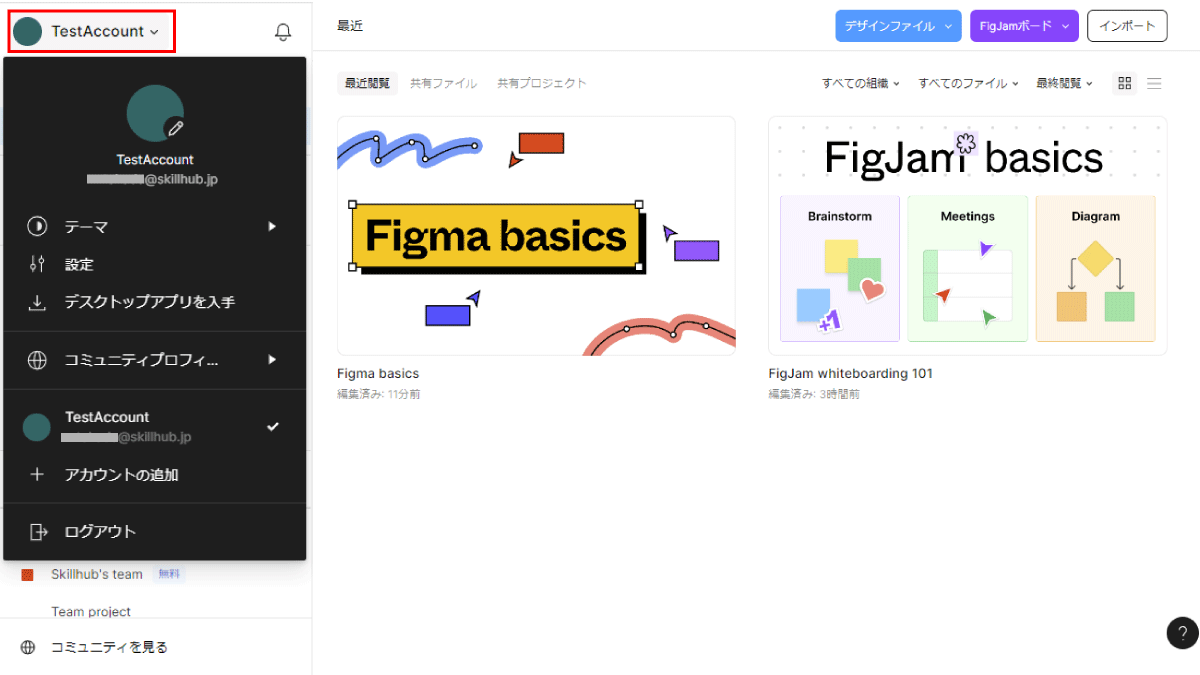Click the notification bell icon
The width and height of the screenshot is (1200, 675).
[x=283, y=32]
